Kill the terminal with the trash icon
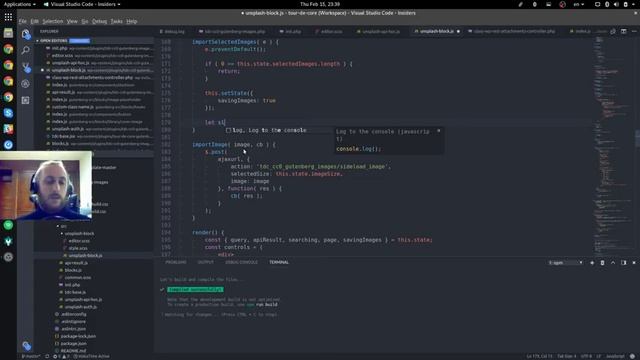Image resolution: width=640 pixels, height=360 pixels. (x=602, y=263)
